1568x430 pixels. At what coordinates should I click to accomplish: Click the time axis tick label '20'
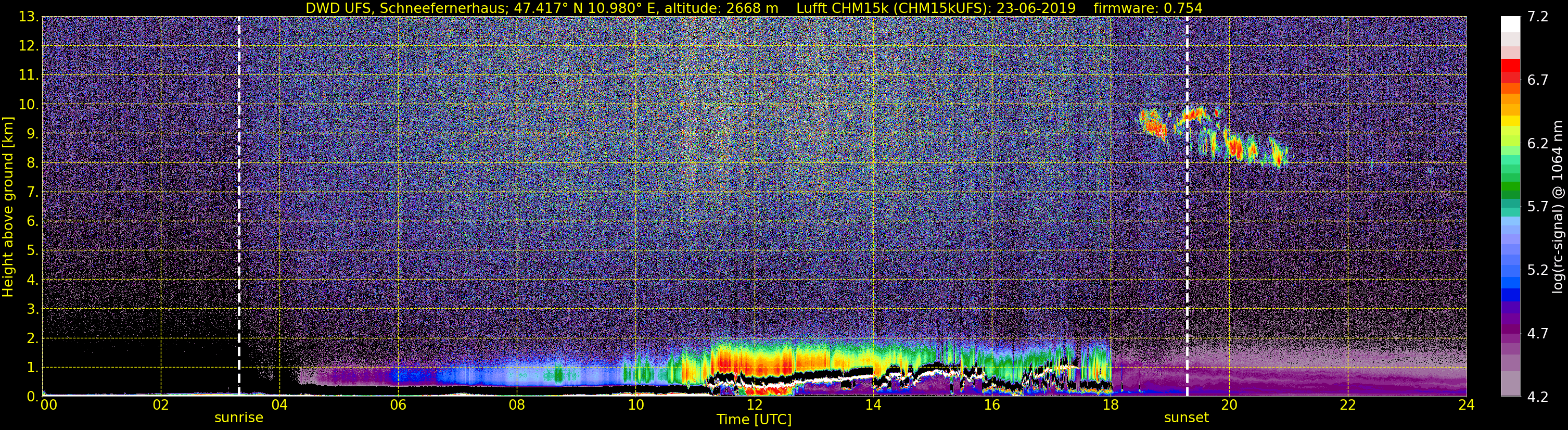[1229, 406]
